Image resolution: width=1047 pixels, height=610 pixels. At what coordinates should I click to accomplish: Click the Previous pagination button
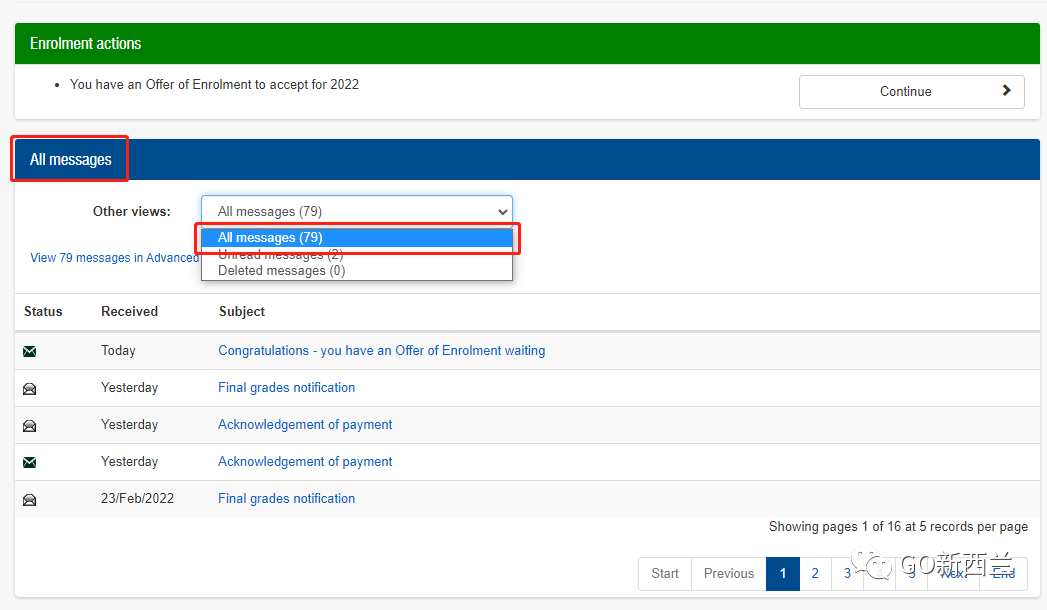click(728, 573)
